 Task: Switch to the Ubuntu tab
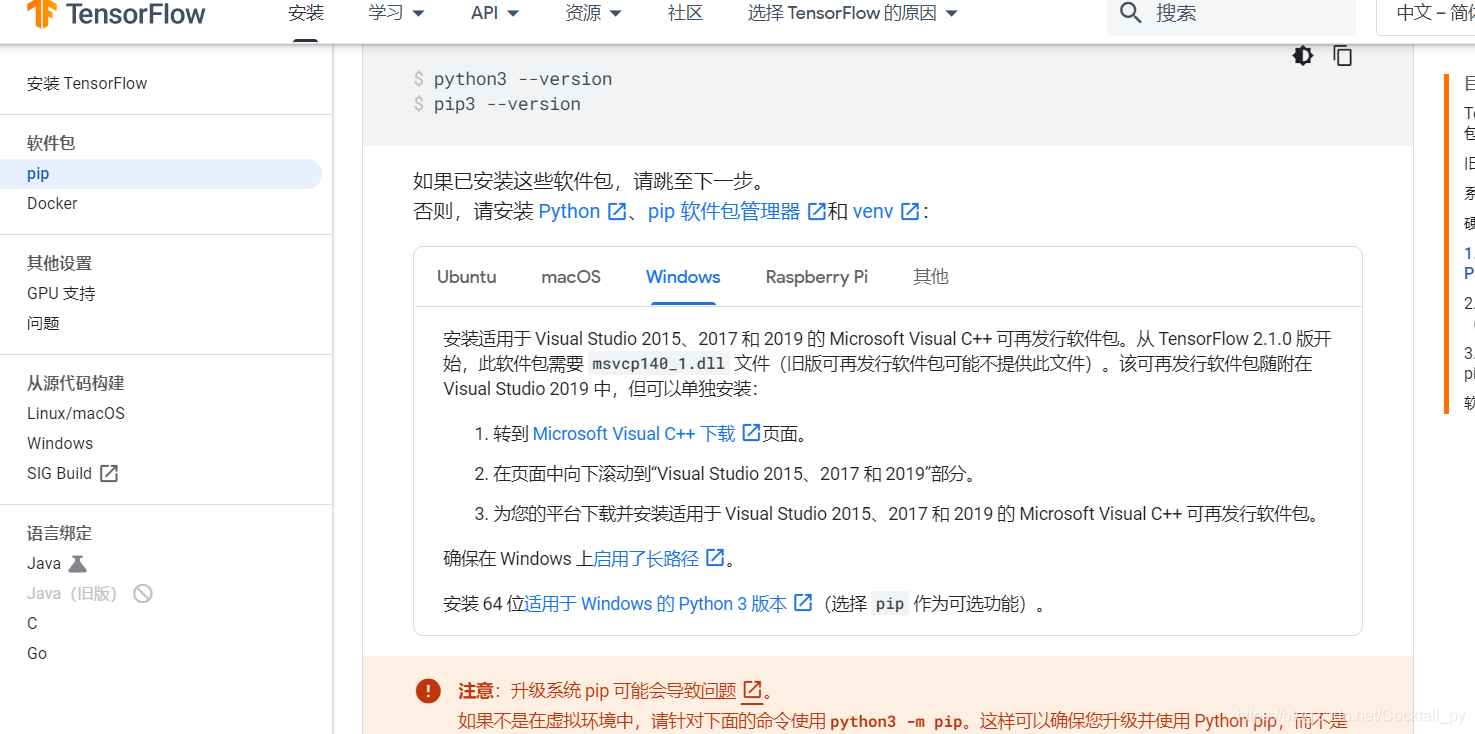(467, 277)
